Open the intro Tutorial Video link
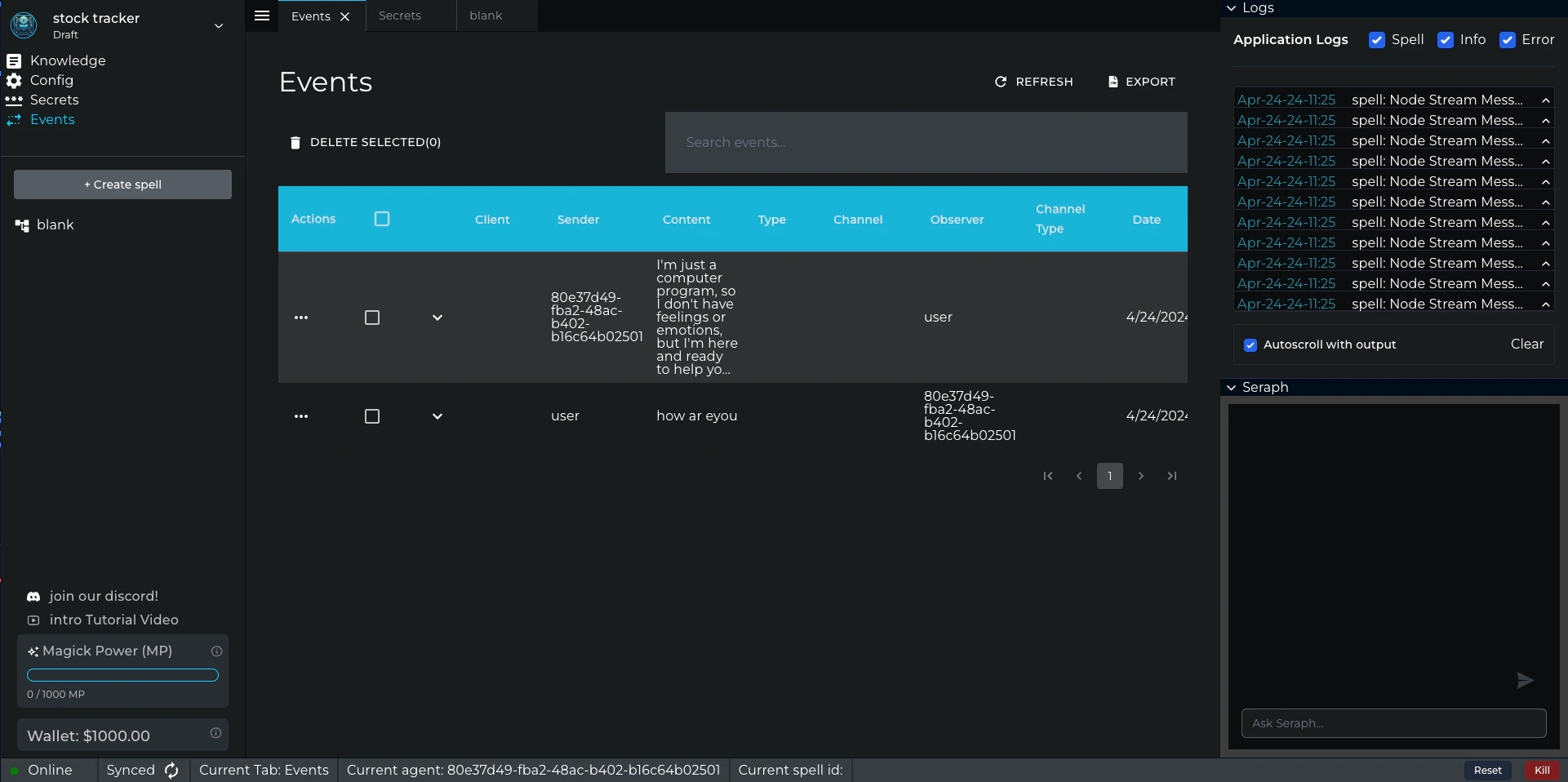Screen dimensions: 1568x782 pos(113,620)
